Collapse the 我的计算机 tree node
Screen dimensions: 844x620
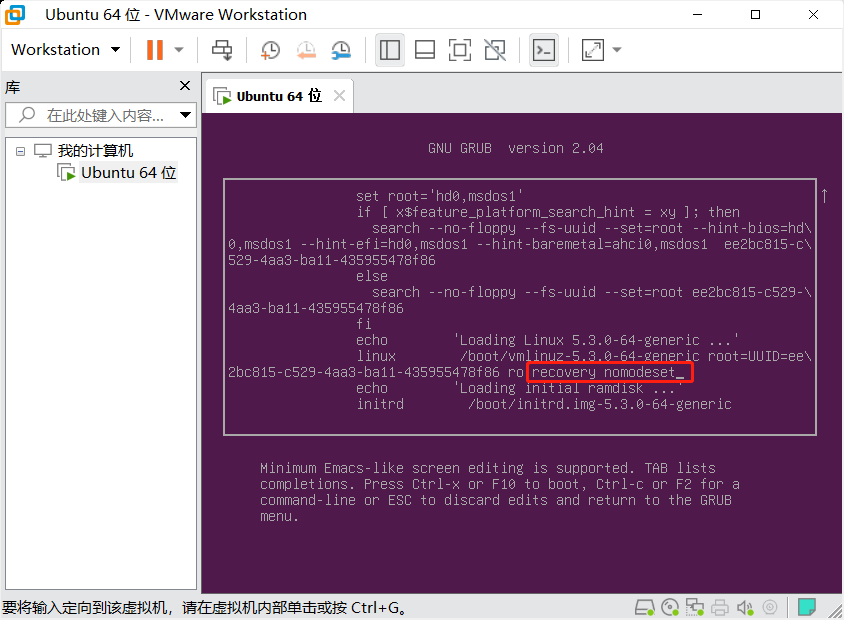pyautogui.click(x=20, y=150)
